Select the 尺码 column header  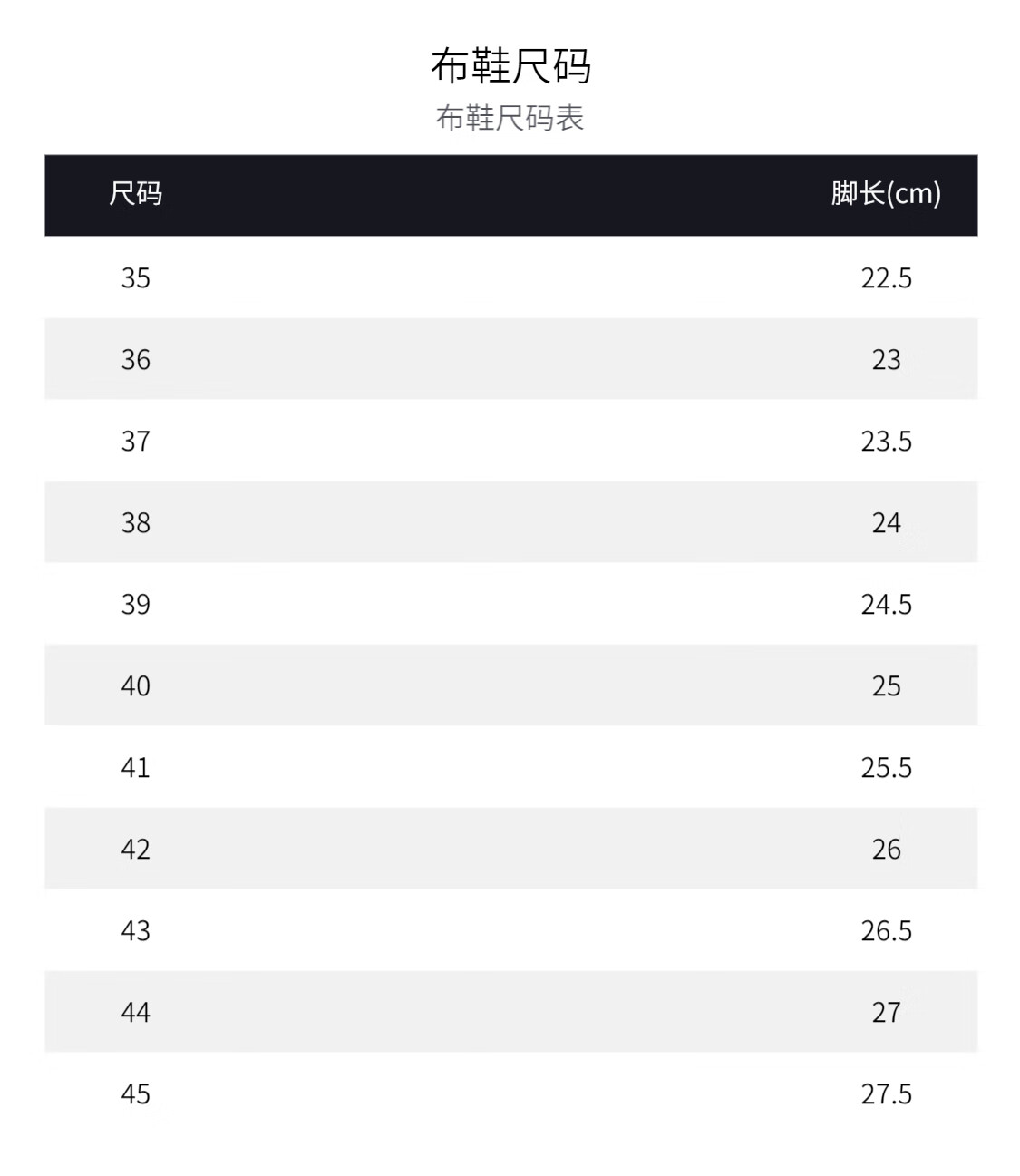pos(136,193)
